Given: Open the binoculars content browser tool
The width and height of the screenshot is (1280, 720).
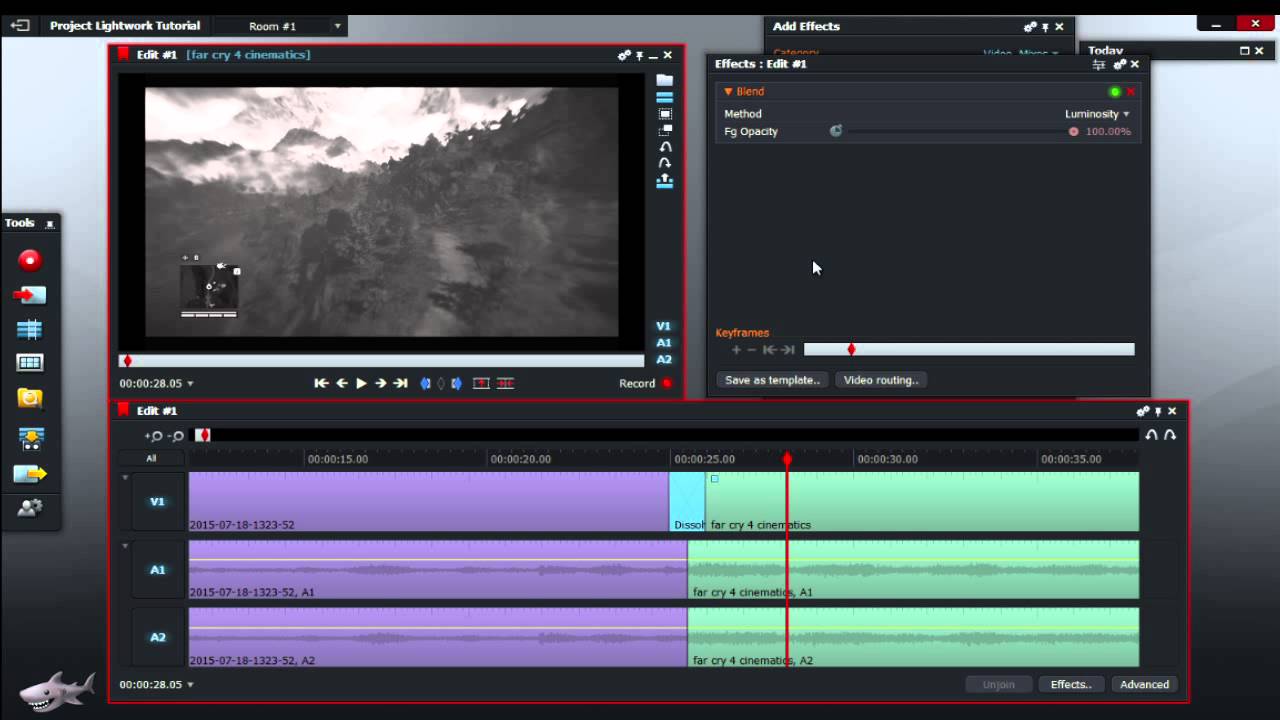Looking at the screenshot, I should 30,437.
